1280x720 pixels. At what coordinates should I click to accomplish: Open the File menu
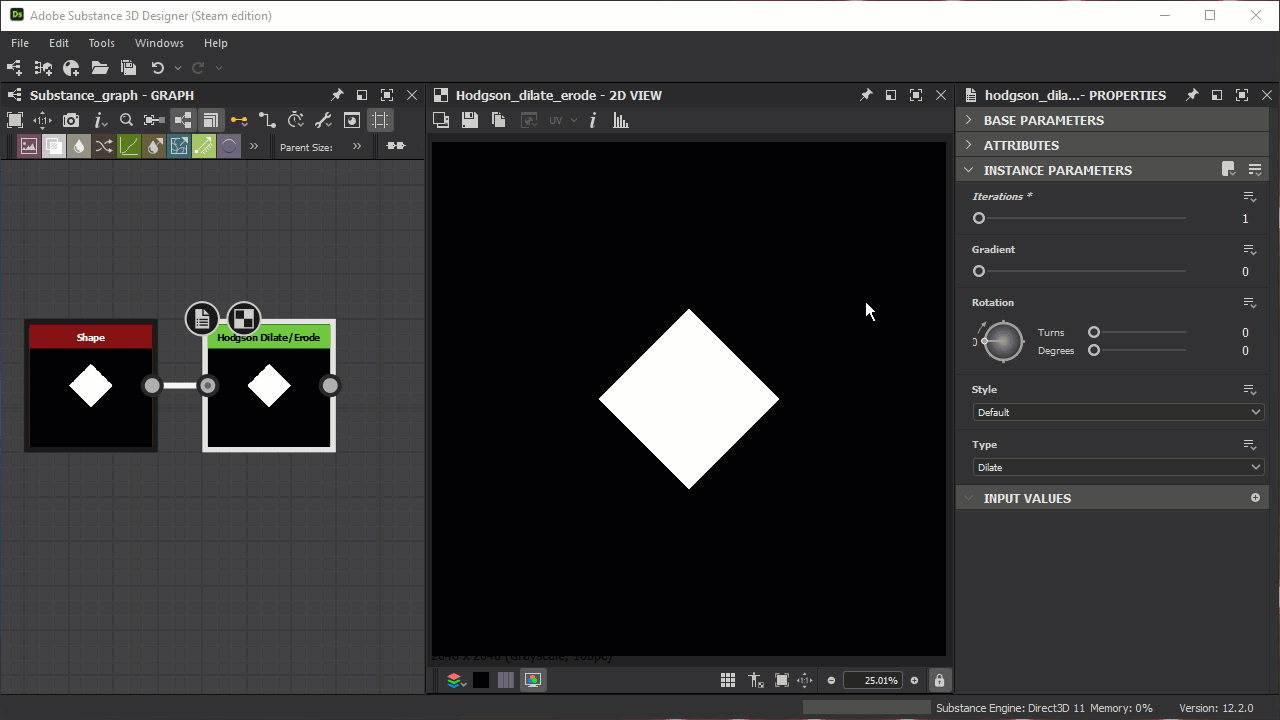(20, 43)
